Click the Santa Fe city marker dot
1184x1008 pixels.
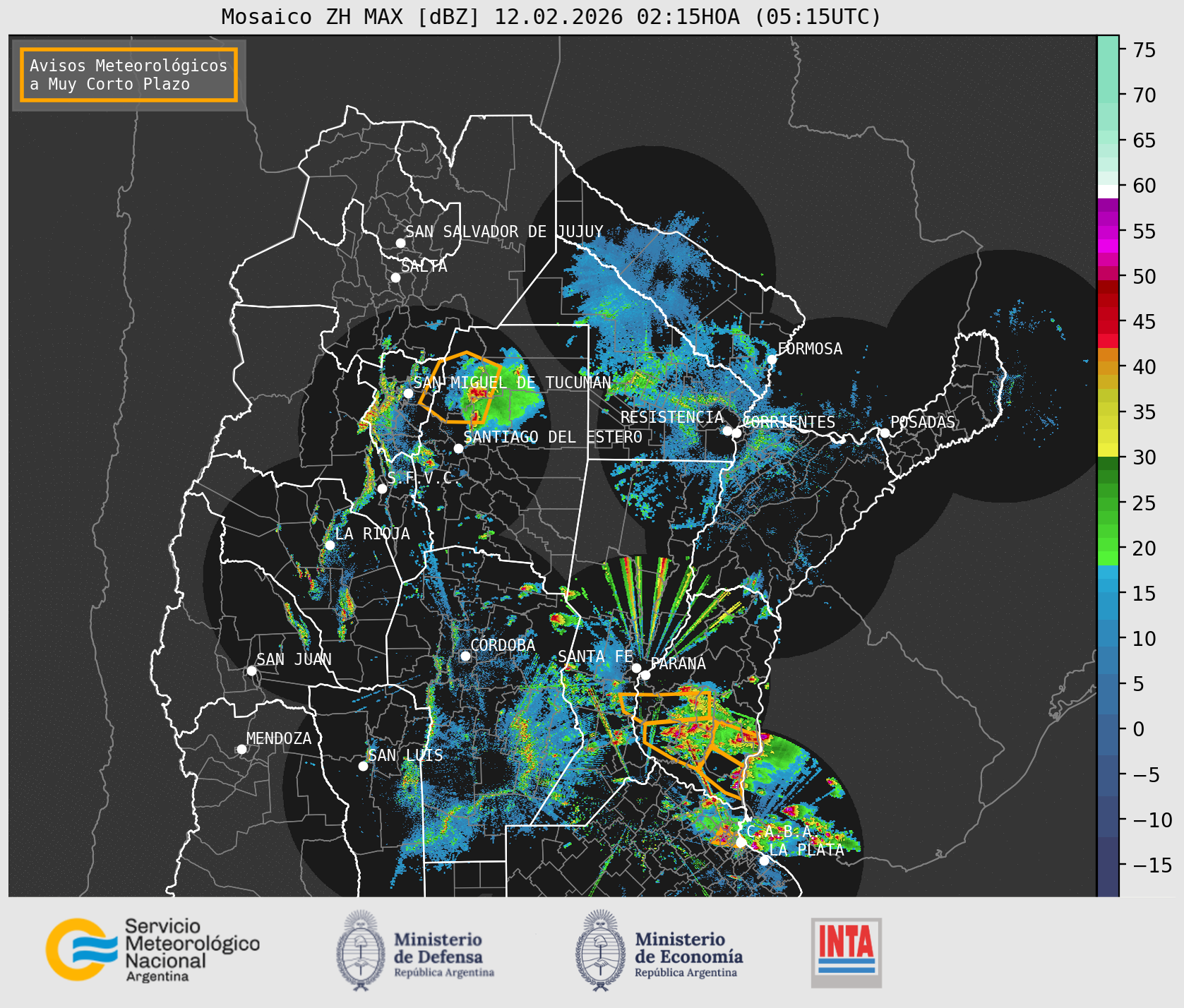(636, 668)
